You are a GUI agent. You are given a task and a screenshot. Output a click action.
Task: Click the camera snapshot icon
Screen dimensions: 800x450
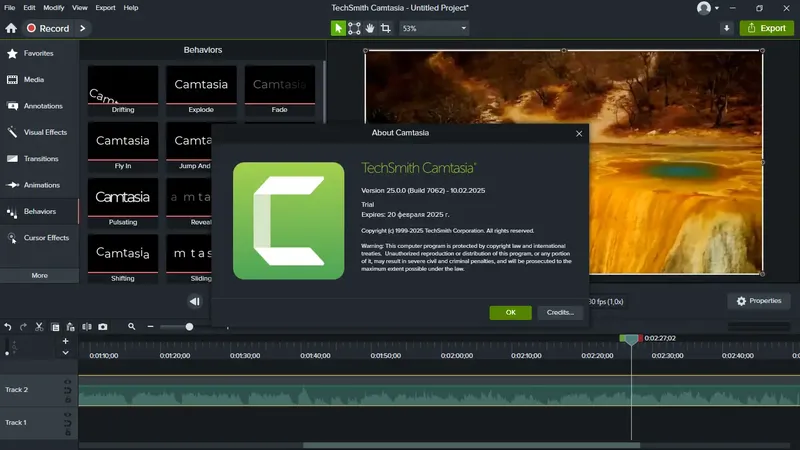pos(103,327)
